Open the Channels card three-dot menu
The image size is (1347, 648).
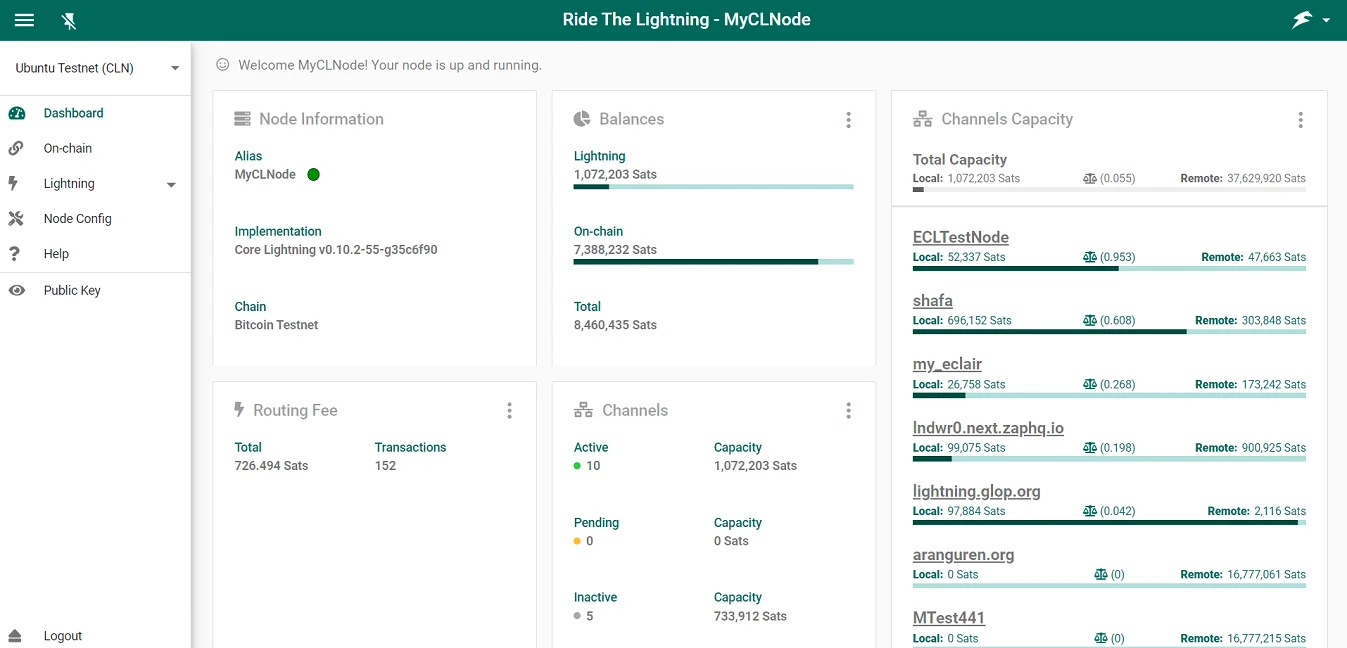point(848,411)
